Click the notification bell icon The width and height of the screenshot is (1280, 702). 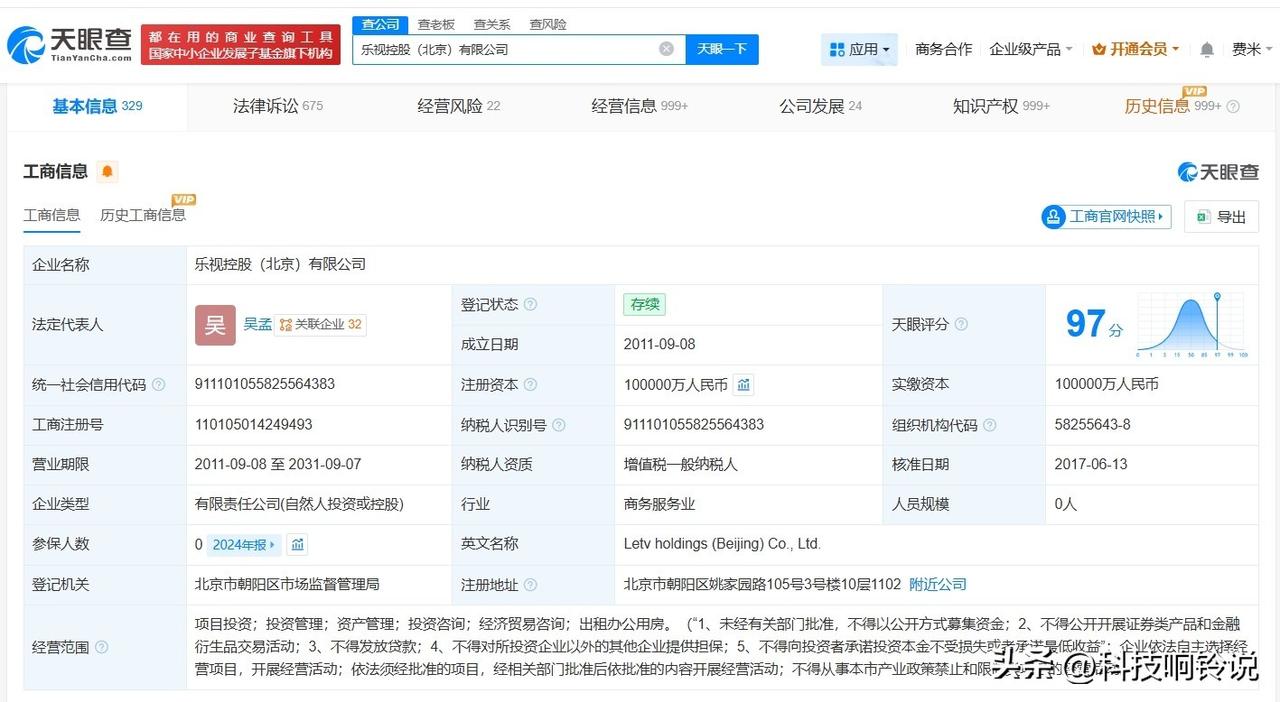(1207, 48)
